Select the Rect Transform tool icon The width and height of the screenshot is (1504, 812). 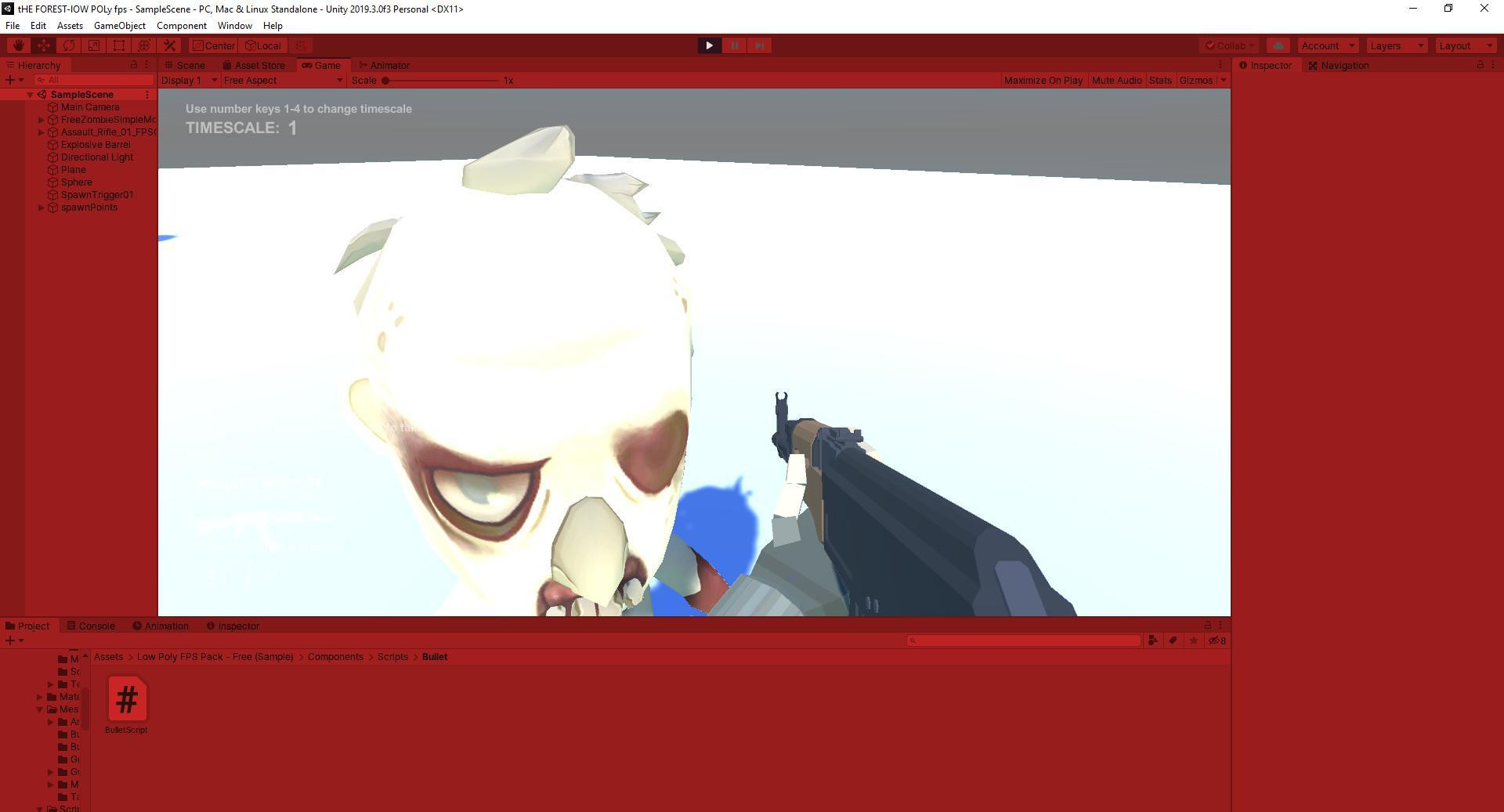point(118,45)
